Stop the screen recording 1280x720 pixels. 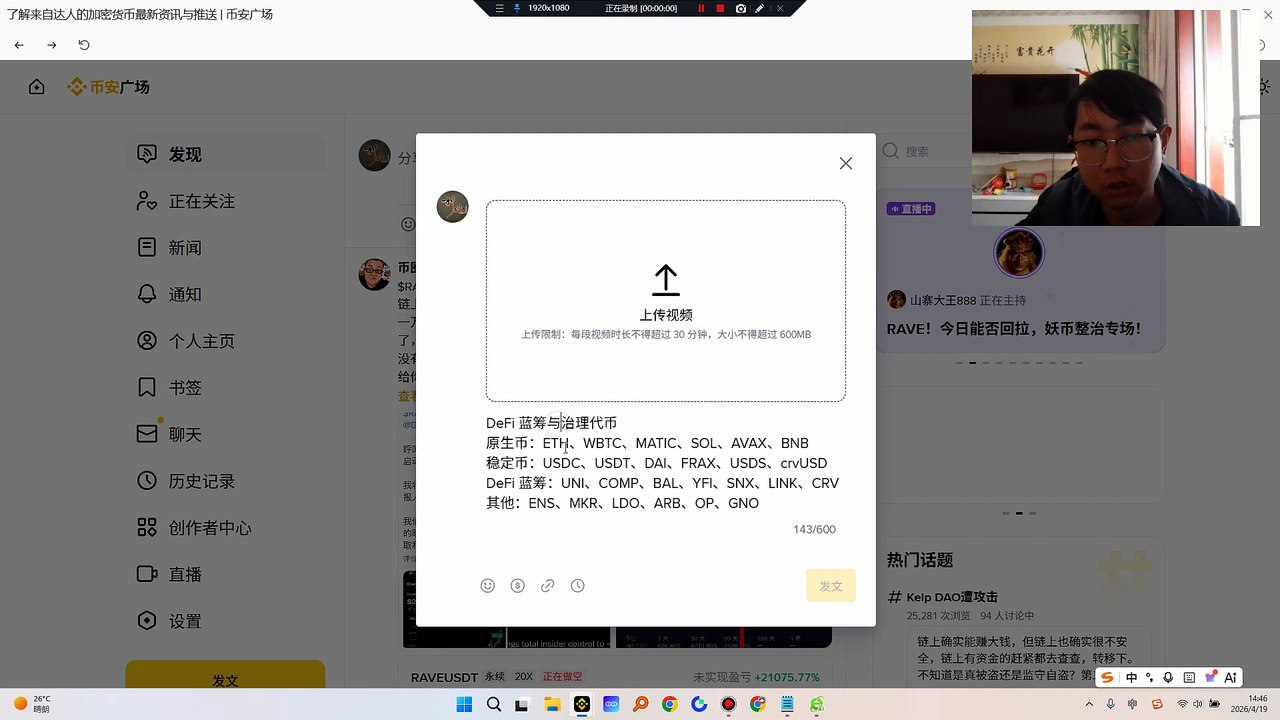(720, 8)
